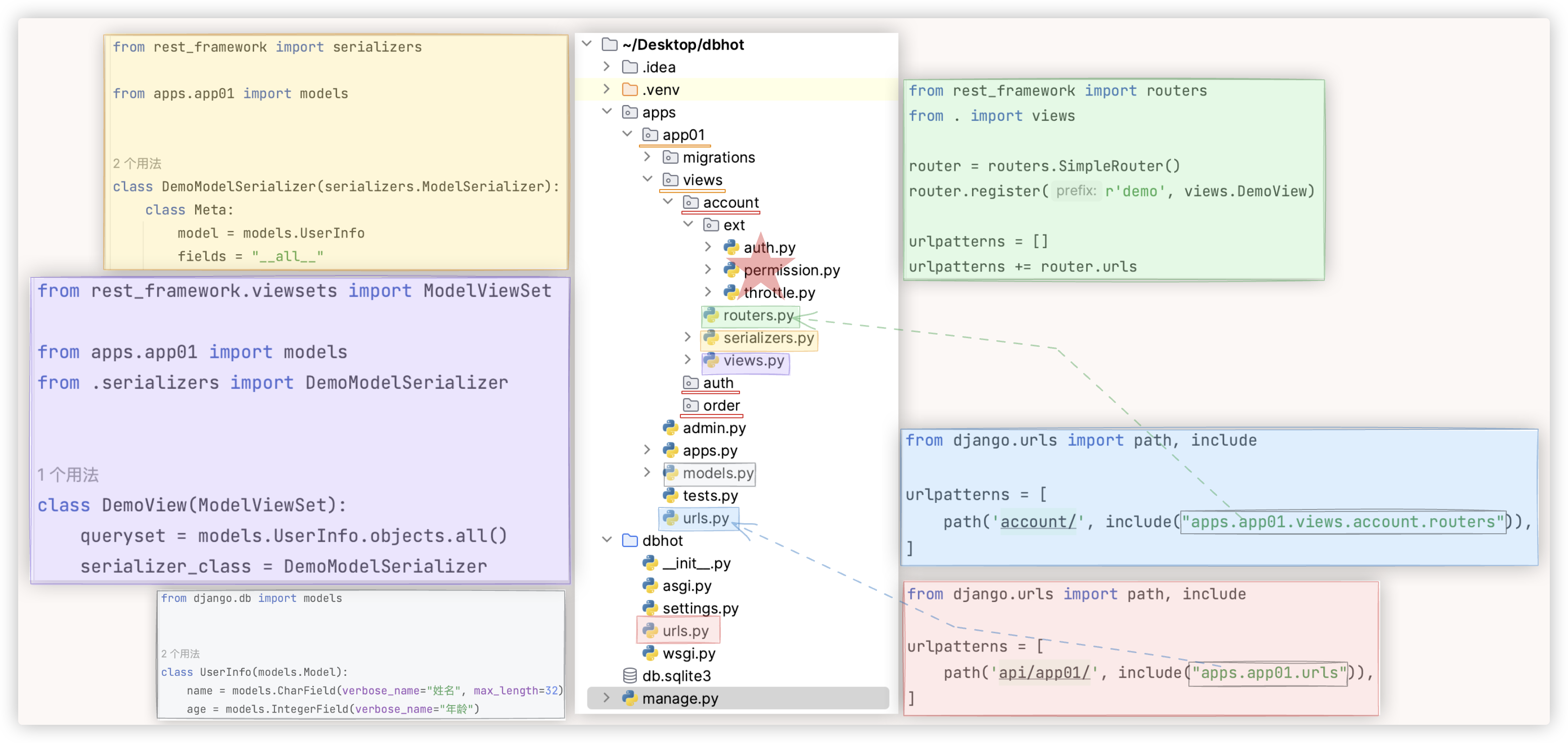Click the Python icon next to admin.py
Viewport: 1568px width, 743px height.
point(670,428)
